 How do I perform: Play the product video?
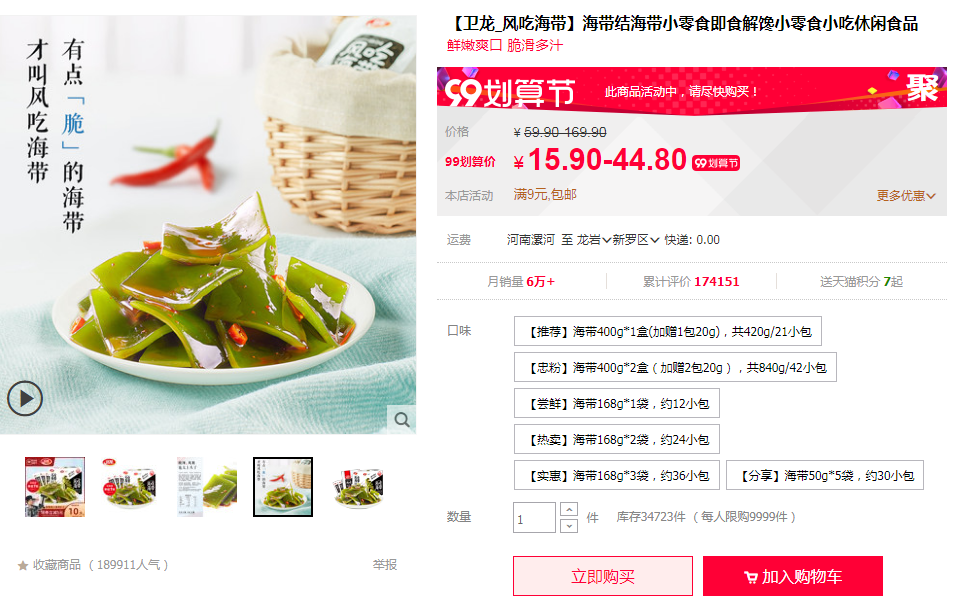click(x=25, y=398)
